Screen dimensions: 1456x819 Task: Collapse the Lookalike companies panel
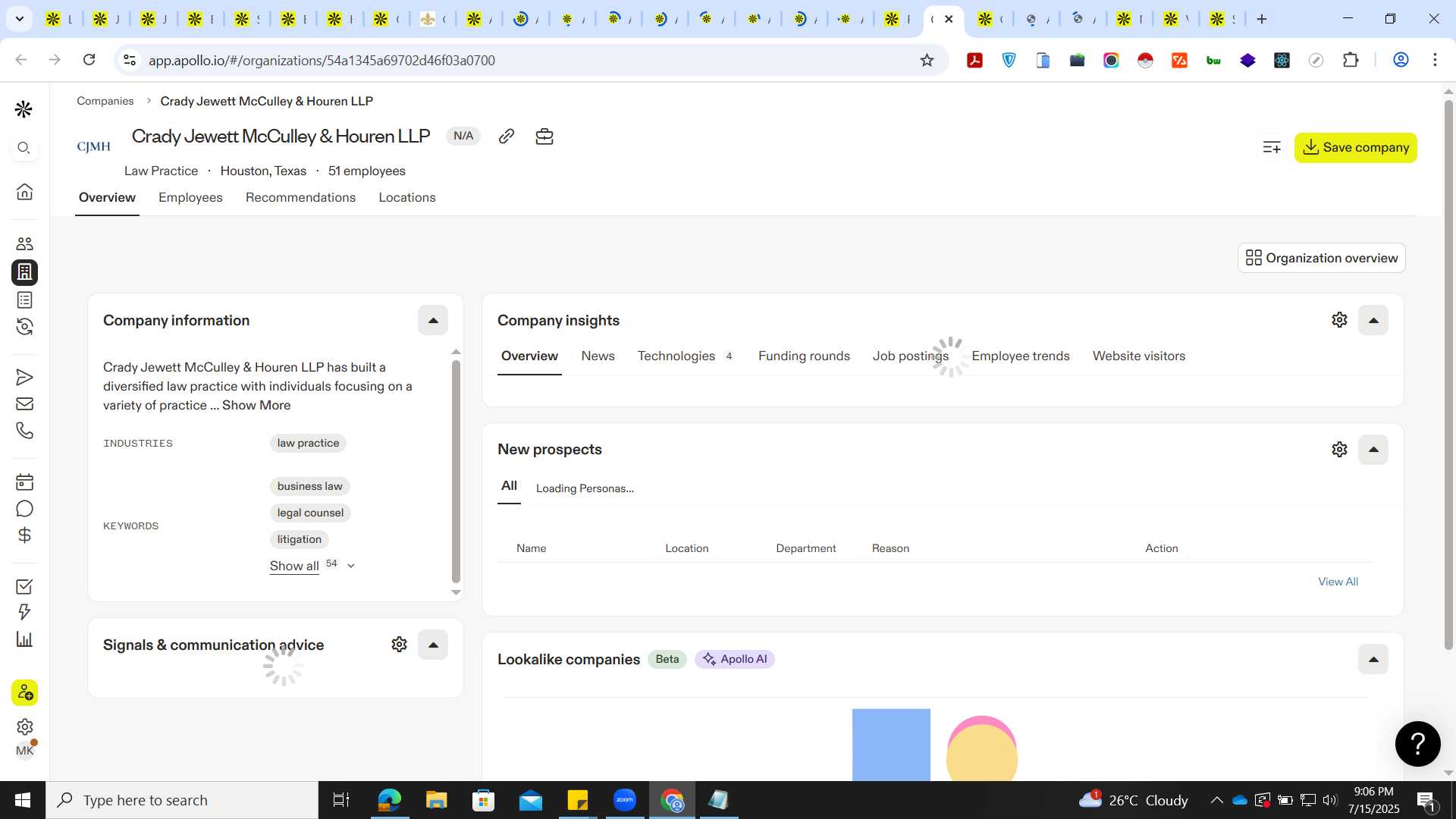coord(1373,659)
